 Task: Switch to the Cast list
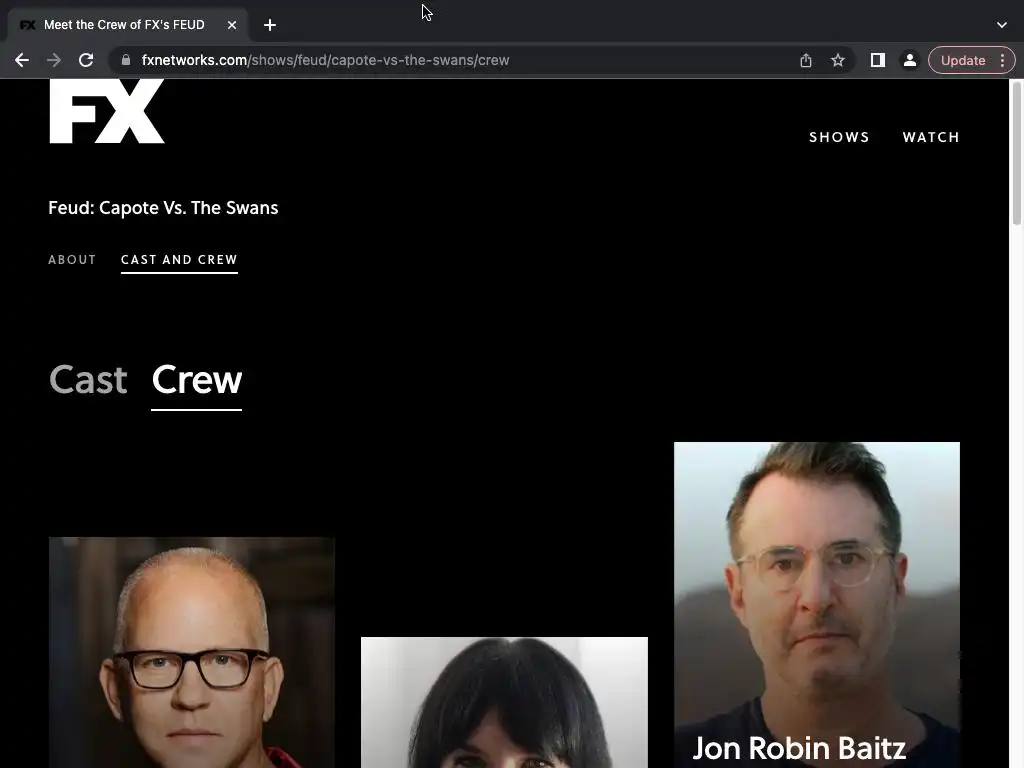(x=88, y=379)
